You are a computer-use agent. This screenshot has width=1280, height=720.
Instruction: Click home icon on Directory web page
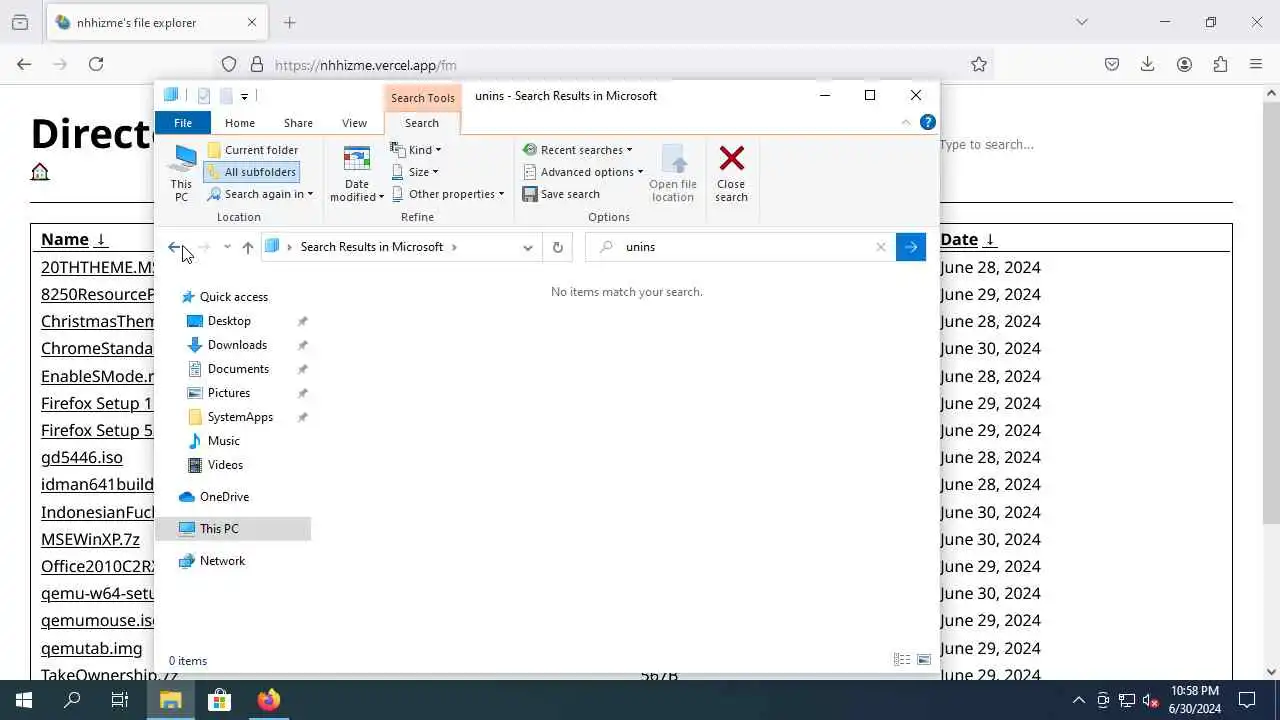[x=40, y=172]
